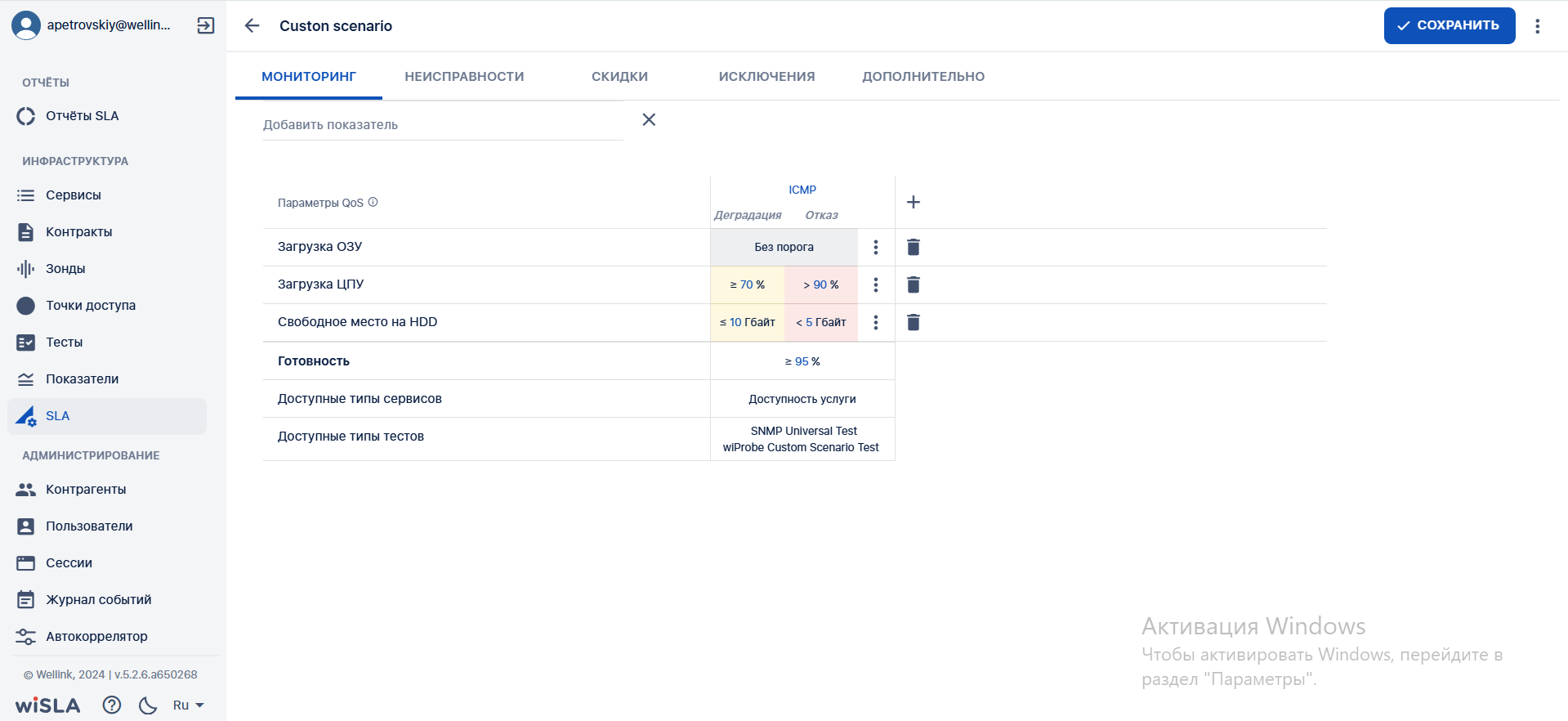The width and height of the screenshot is (1568, 721).
Task: Click the ≥ 70 % degradation threshold
Action: pos(748,284)
